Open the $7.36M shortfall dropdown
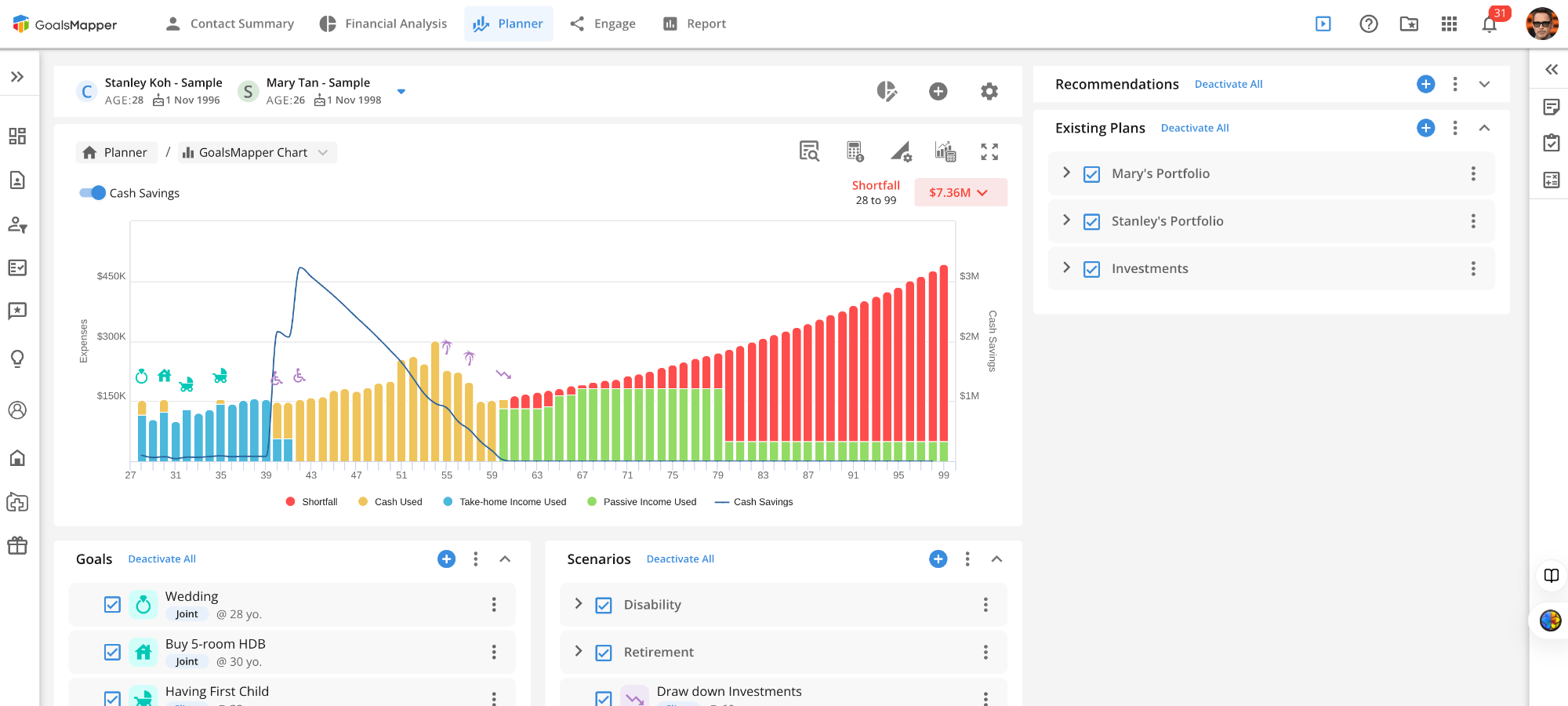Image resolution: width=1568 pixels, height=706 pixels. [960, 193]
